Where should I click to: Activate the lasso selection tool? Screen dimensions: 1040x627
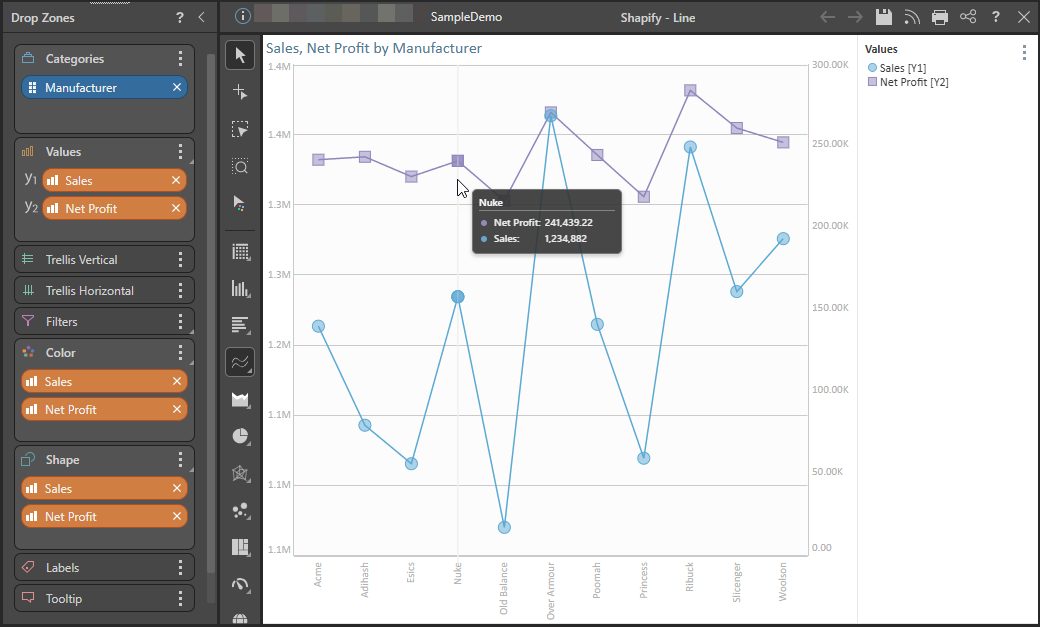click(240, 129)
